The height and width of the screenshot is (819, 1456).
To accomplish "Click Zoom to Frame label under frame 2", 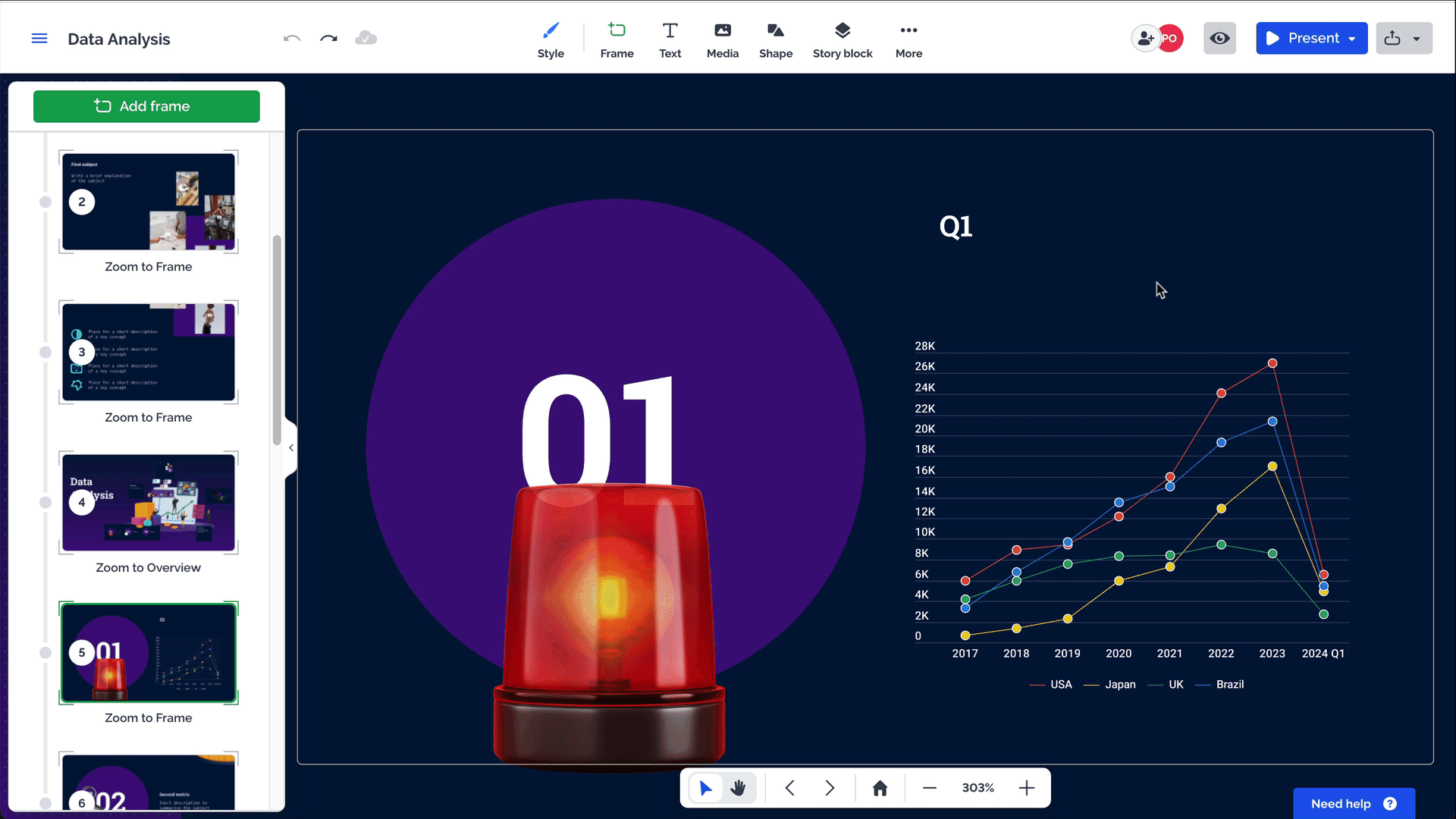I will (x=149, y=267).
